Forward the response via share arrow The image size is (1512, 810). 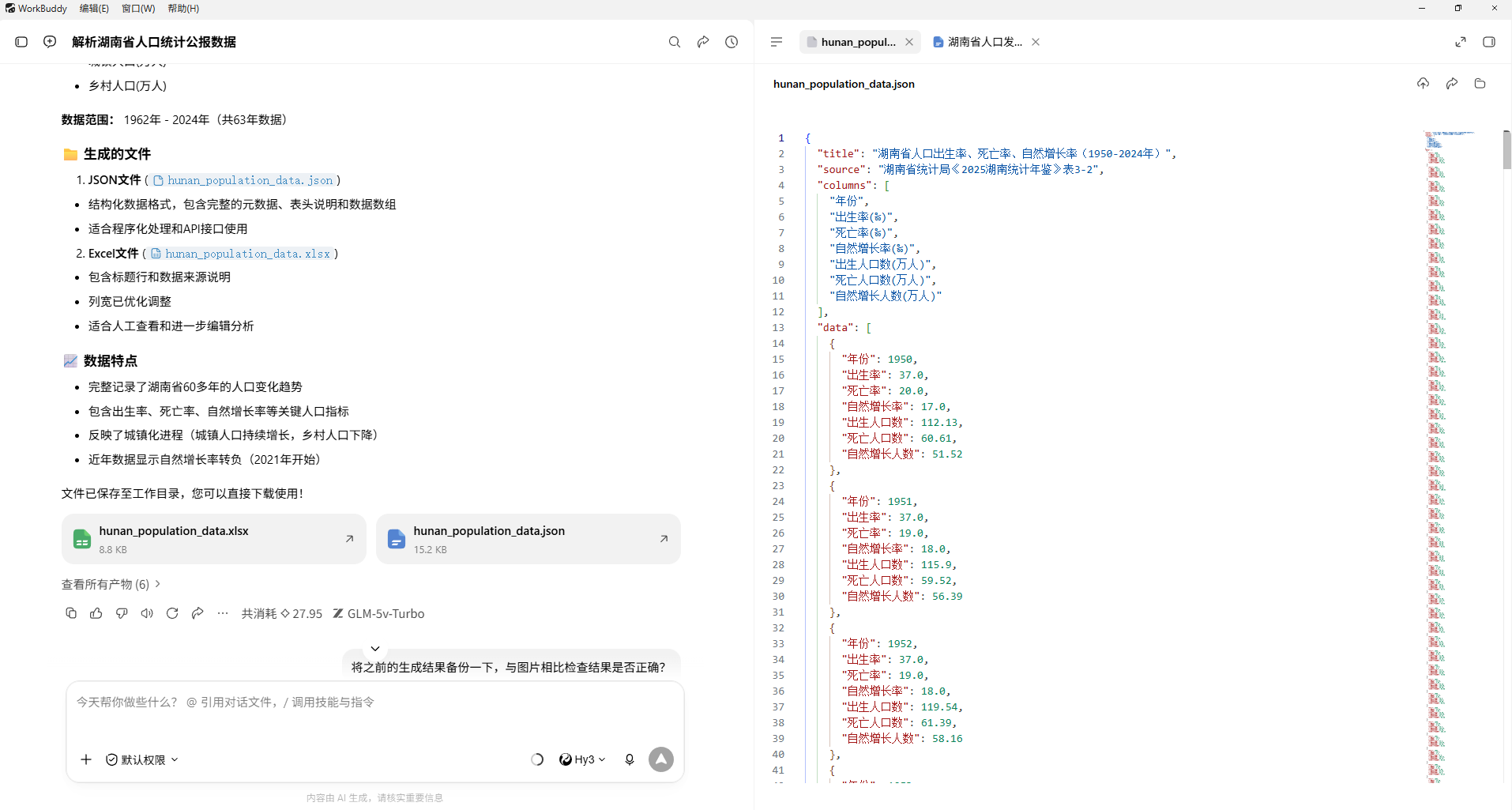click(197, 613)
